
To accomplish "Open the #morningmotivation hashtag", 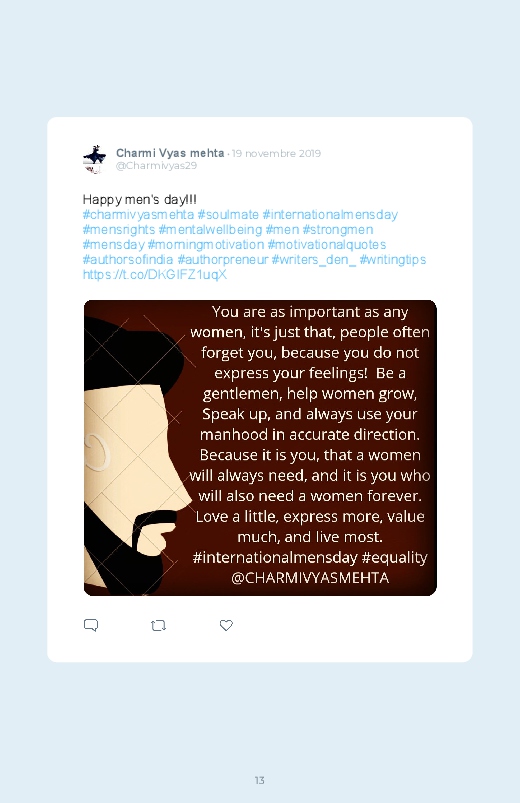I will pos(206,244).
